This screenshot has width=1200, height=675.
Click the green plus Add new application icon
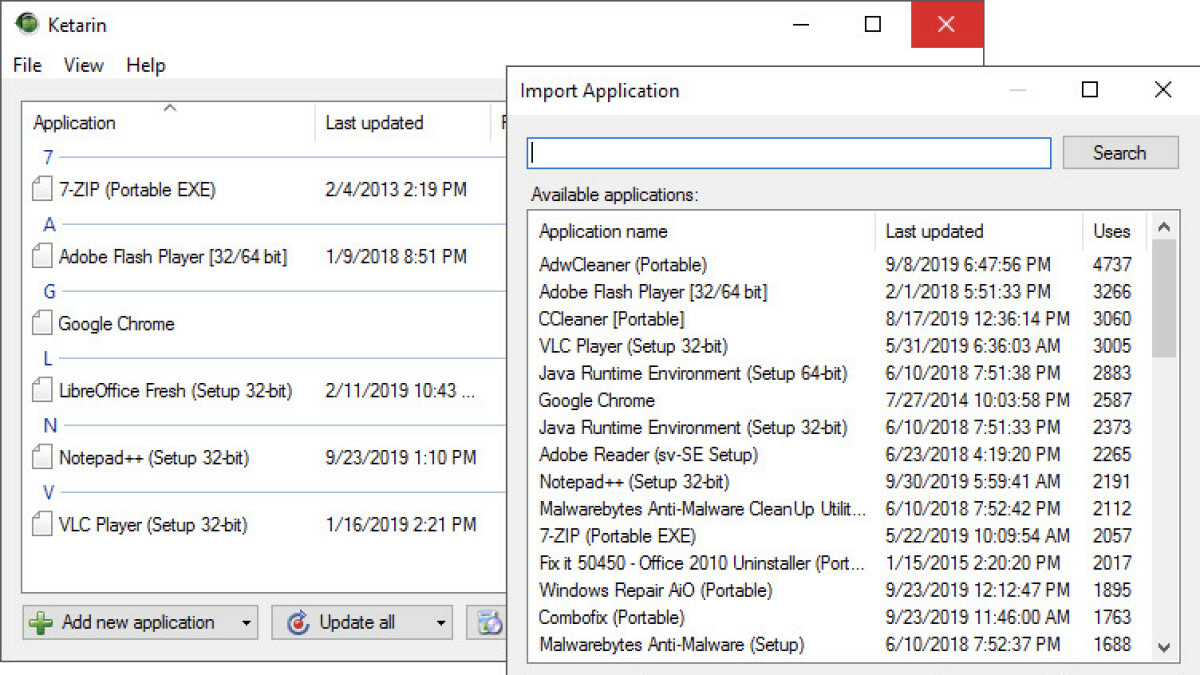[41, 623]
